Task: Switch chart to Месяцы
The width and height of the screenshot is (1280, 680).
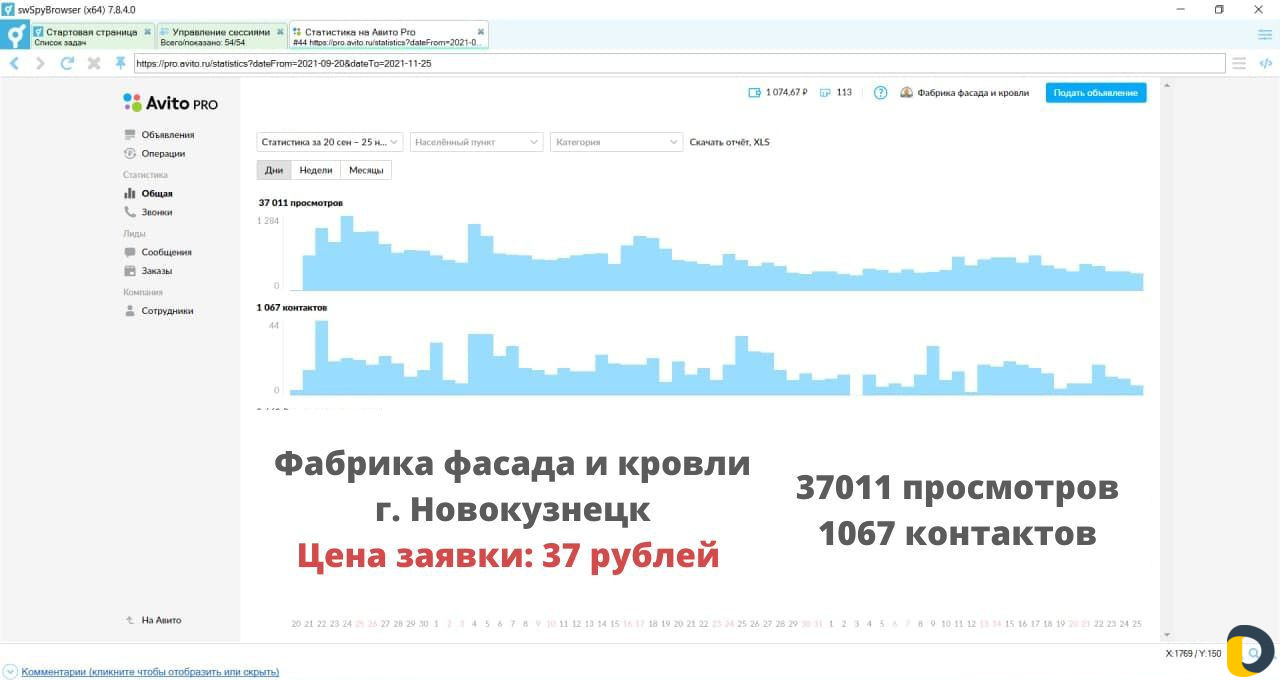Action: coord(366,170)
